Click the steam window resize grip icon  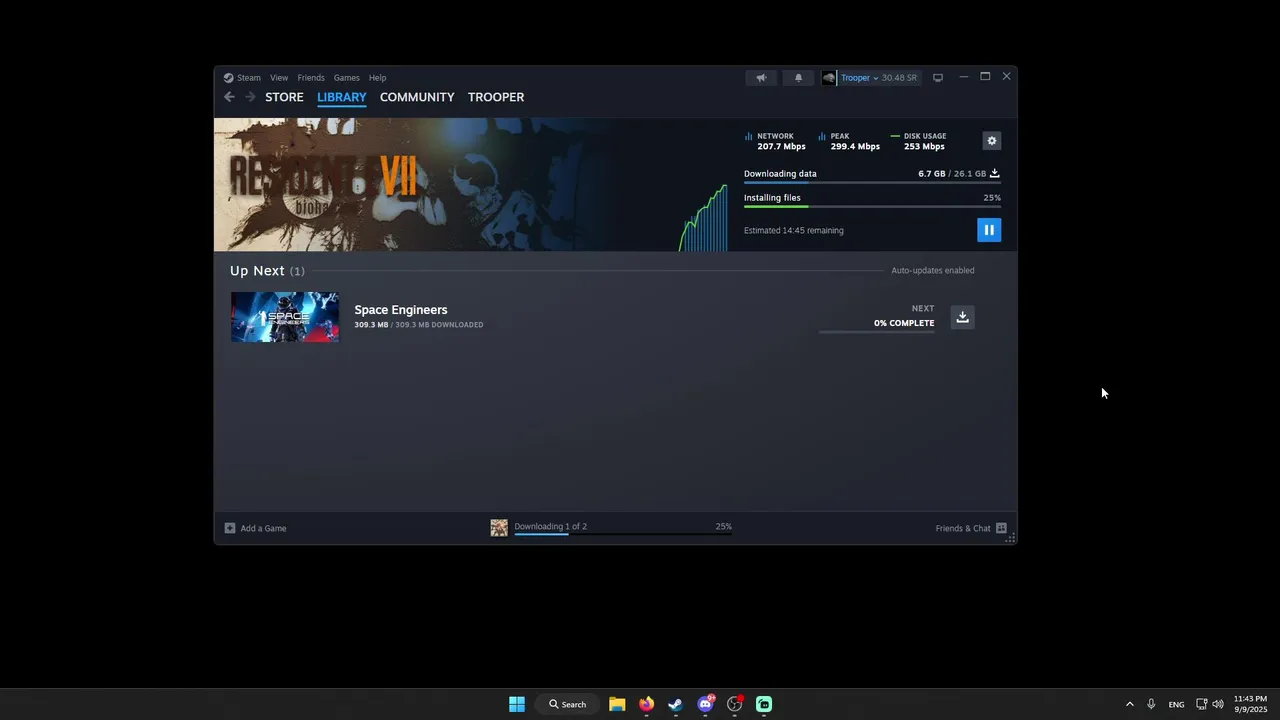pos(1010,538)
